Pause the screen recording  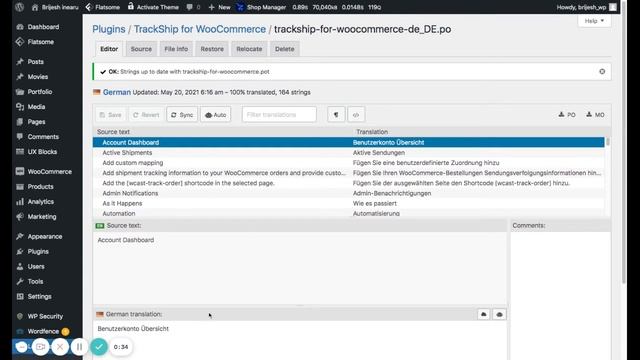(79, 347)
